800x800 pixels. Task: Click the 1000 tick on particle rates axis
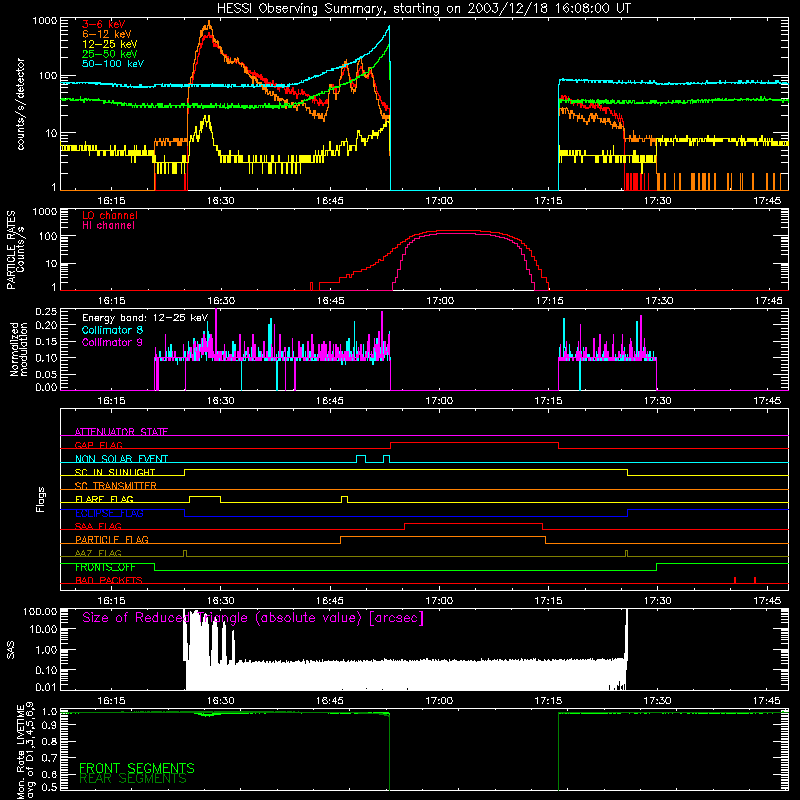pyautogui.click(x=45, y=212)
